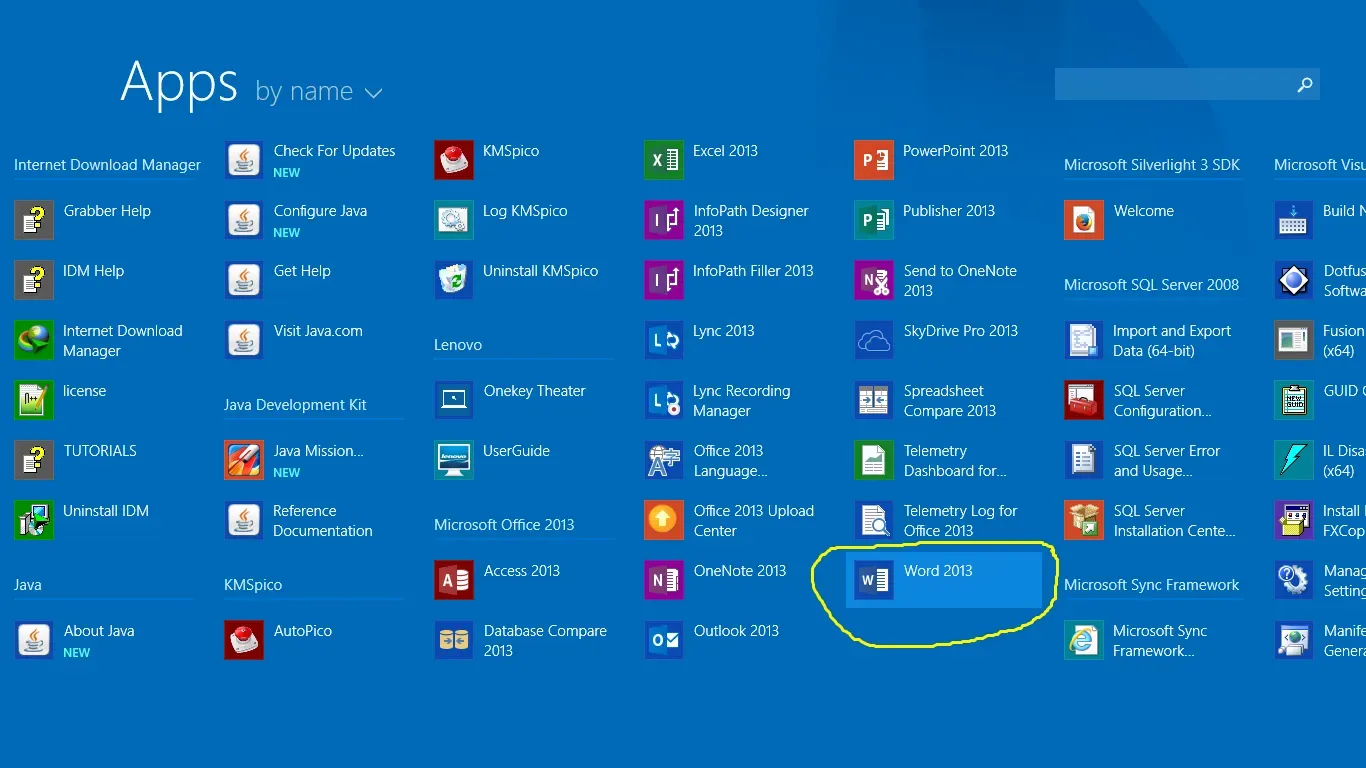Click the Microsoft Sync Framework group header
The image size is (1366, 768).
1151,585
